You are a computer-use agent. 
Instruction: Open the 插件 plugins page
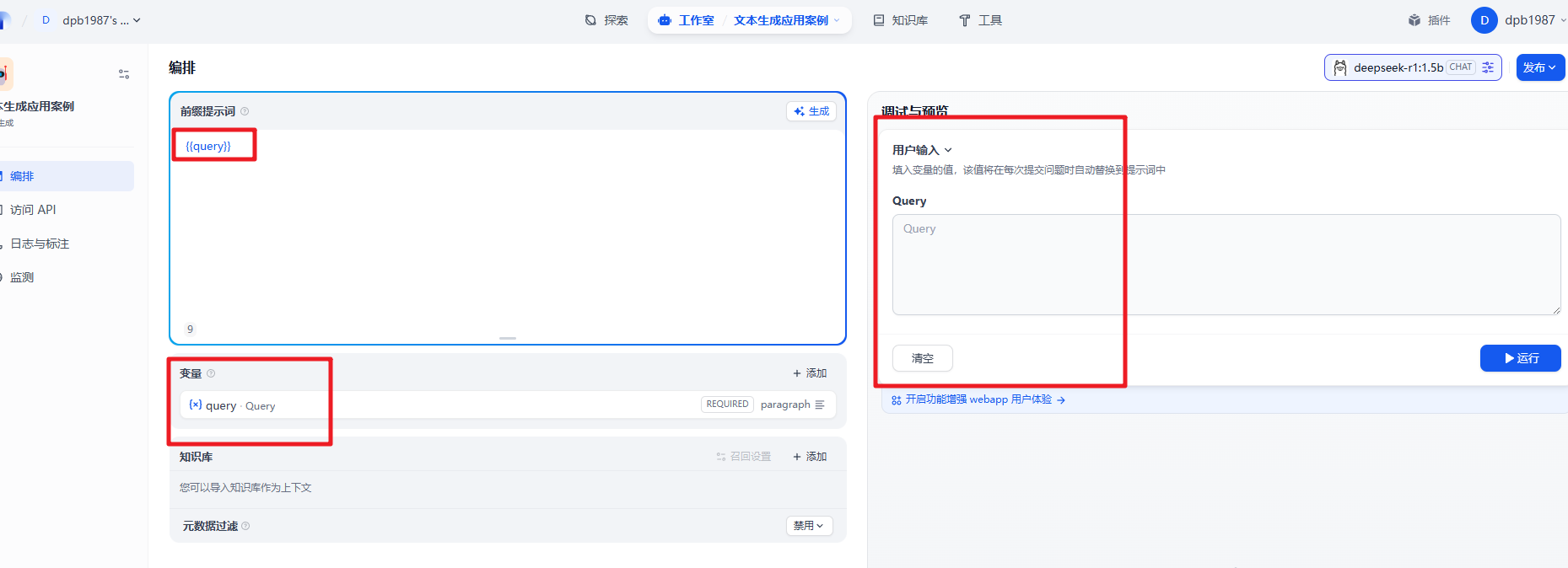pos(1429,20)
